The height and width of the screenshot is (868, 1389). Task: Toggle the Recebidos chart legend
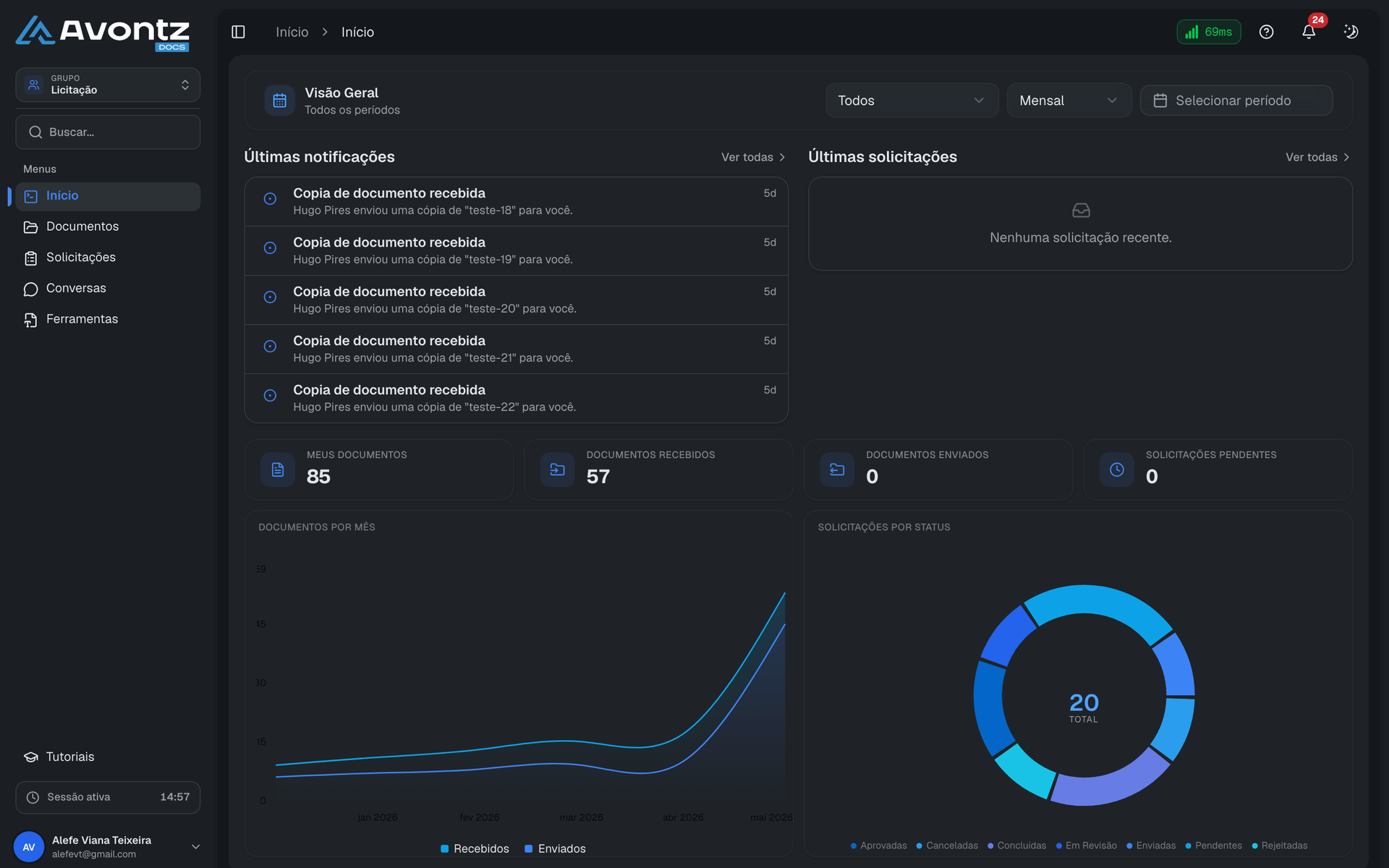point(475,848)
